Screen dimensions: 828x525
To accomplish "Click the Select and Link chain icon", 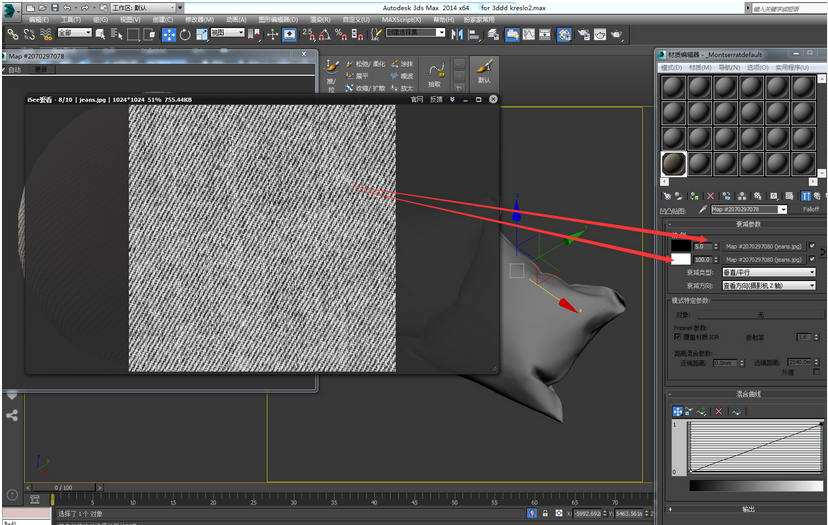I will click(13, 34).
